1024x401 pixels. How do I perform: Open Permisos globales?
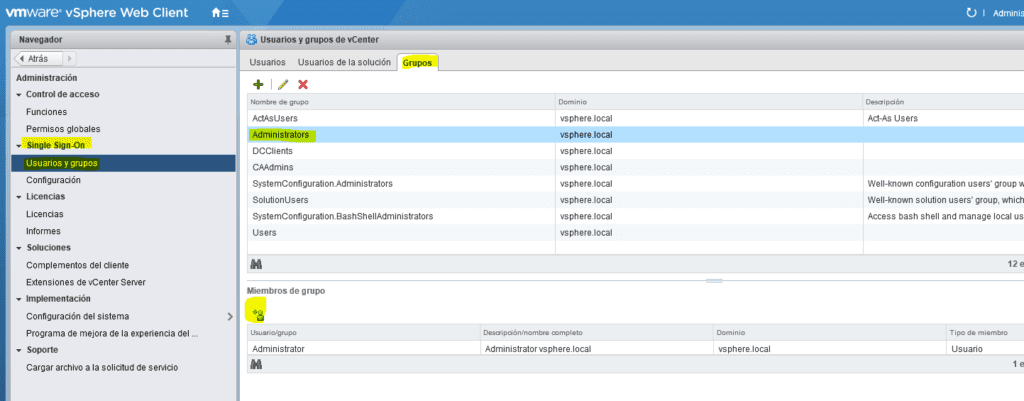pos(63,129)
